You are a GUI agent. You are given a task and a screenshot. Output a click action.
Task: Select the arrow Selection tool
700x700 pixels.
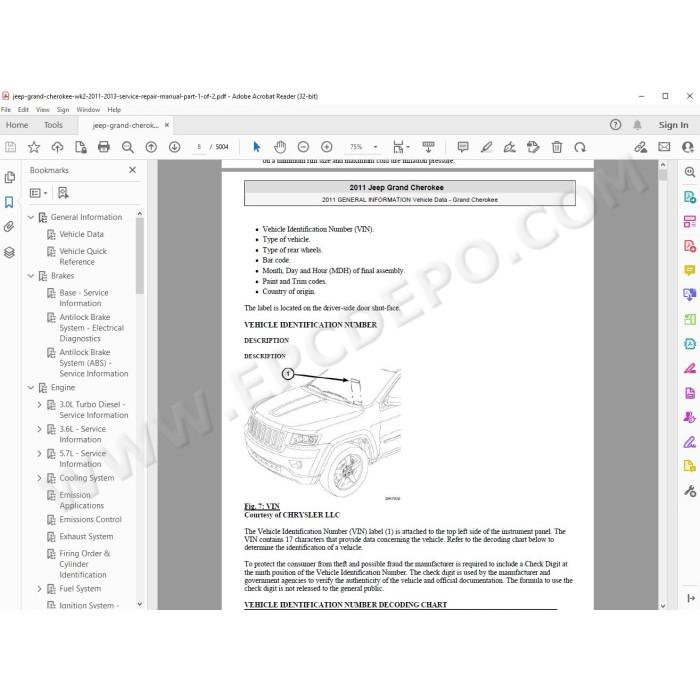tap(256, 147)
